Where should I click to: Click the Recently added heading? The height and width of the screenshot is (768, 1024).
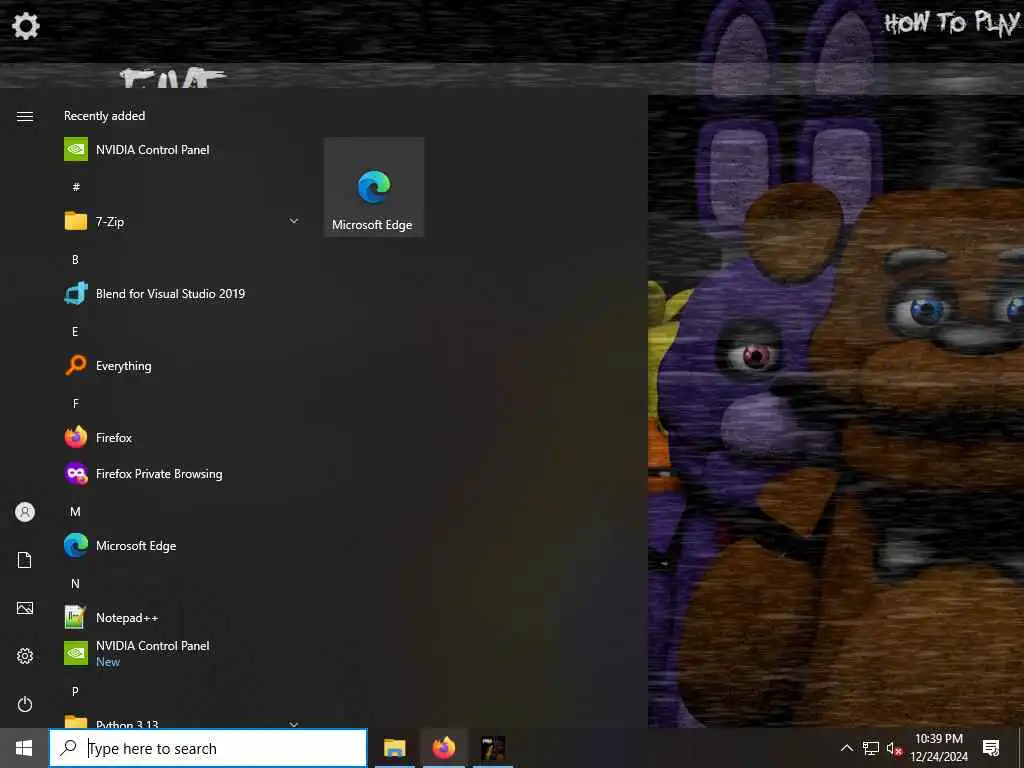[x=104, y=116]
